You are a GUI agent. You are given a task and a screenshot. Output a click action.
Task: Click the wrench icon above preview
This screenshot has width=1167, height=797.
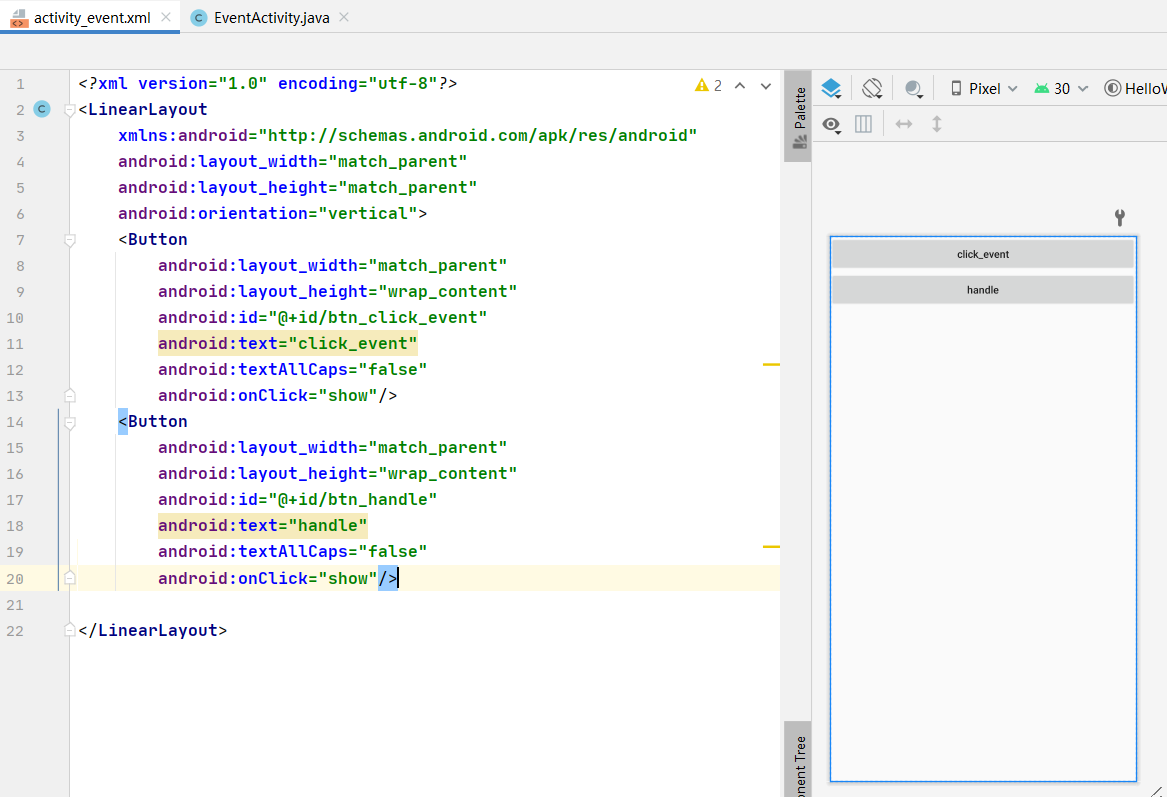coord(1119,217)
